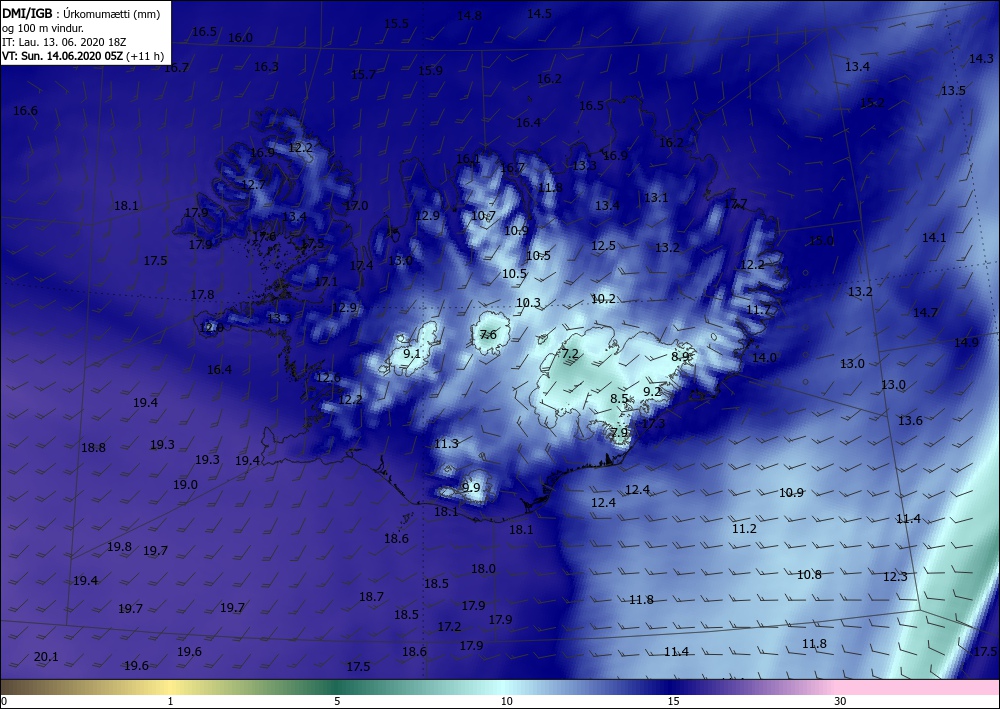Click the value 15.7 on the map
The image size is (1000, 709).
(x=364, y=75)
